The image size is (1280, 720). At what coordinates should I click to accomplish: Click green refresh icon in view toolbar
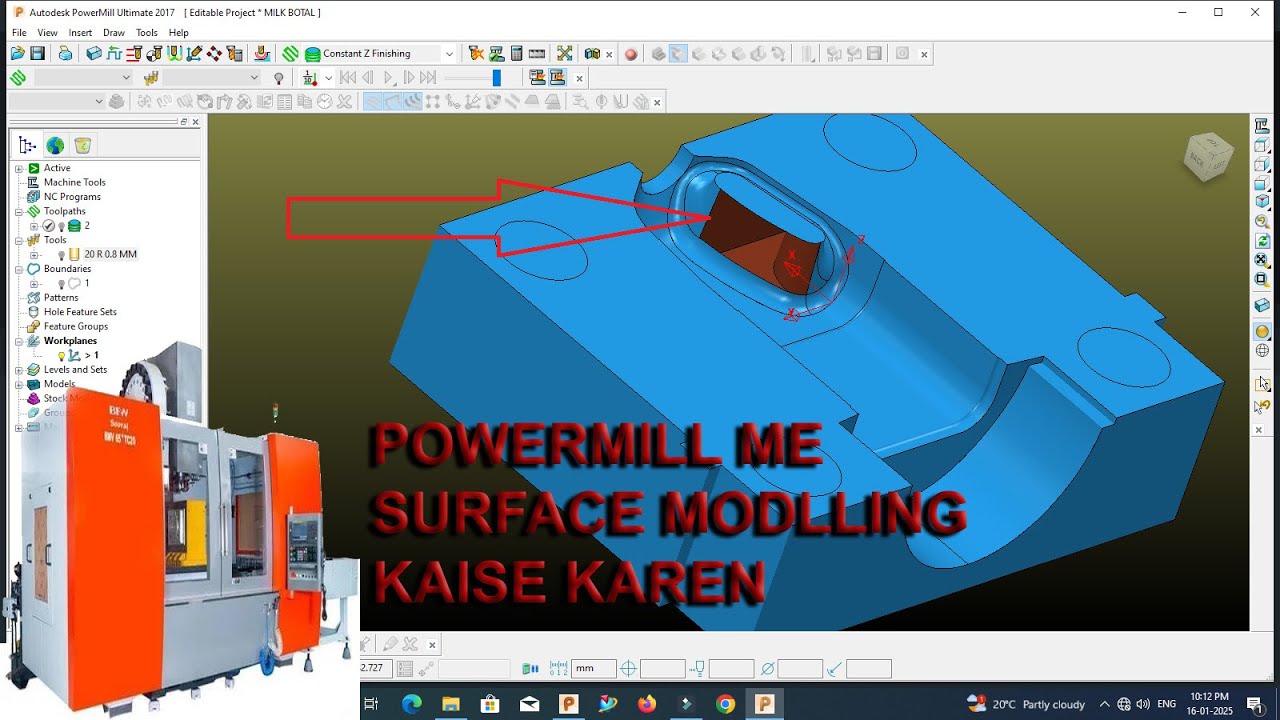(x=1262, y=241)
